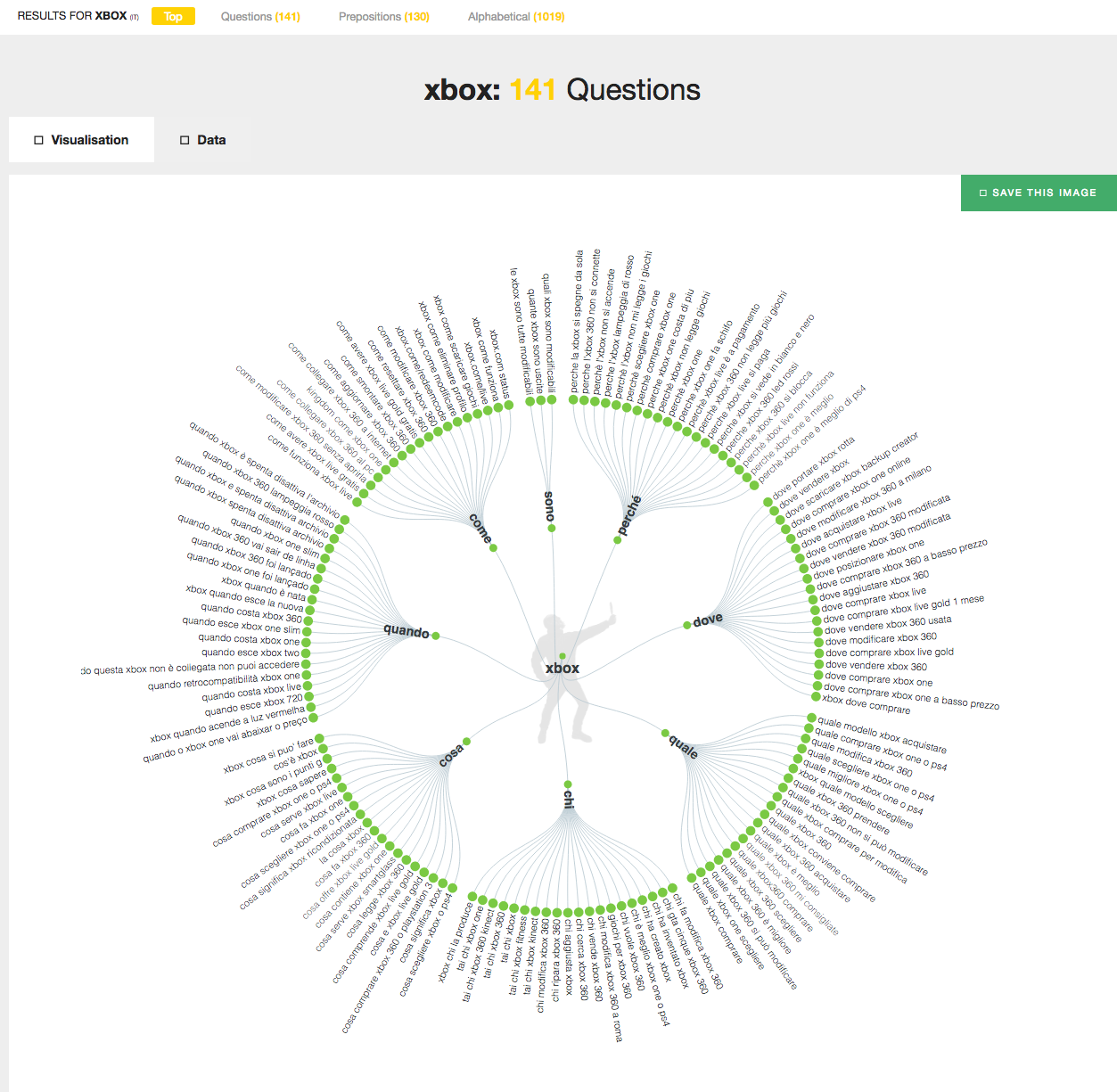The width and height of the screenshot is (1117, 1092).
Task: Click the green dot next to "quando" branch
Action: tap(435, 636)
